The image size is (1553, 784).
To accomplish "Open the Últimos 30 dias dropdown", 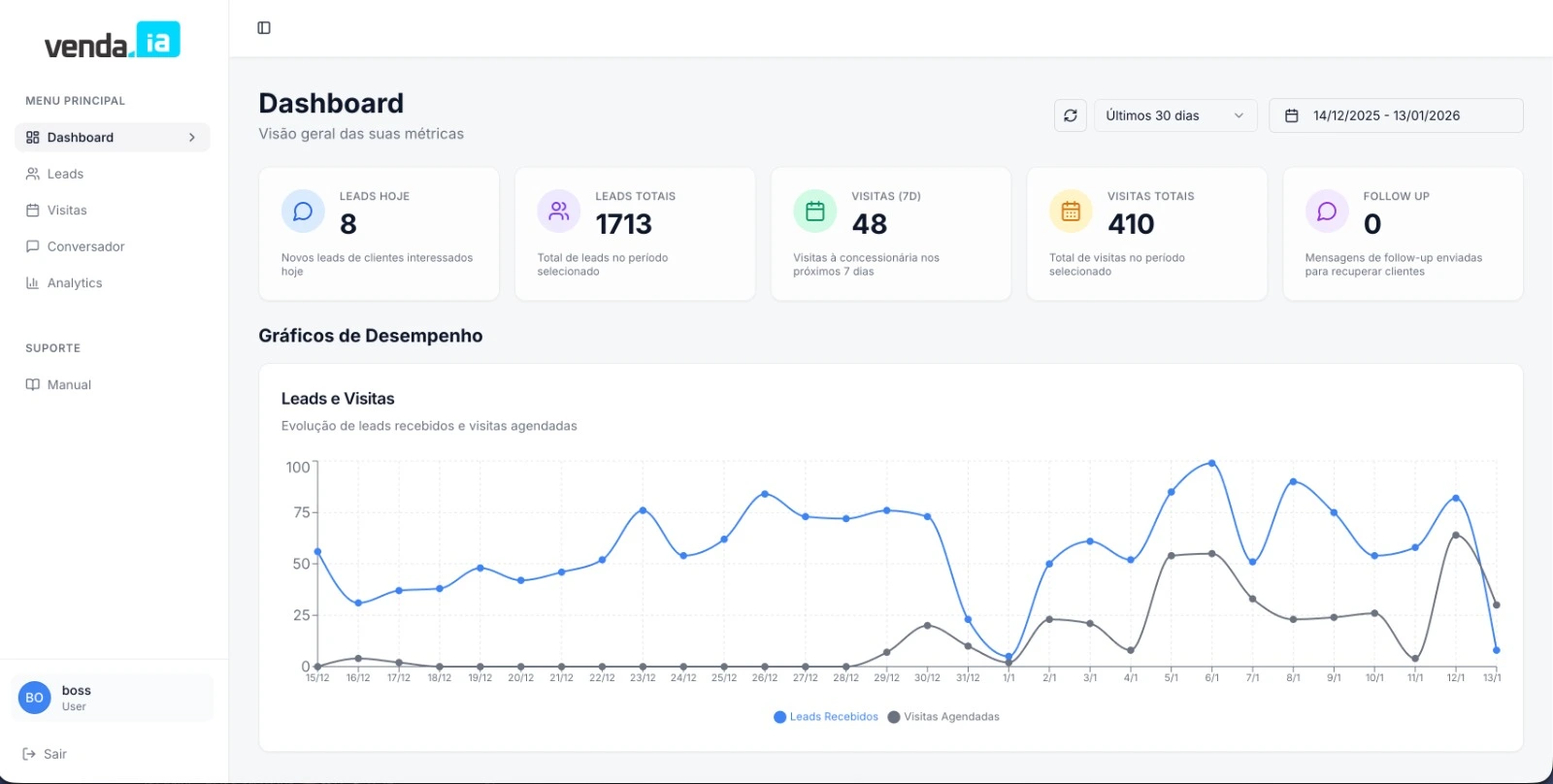I will click(x=1175, y=115).
